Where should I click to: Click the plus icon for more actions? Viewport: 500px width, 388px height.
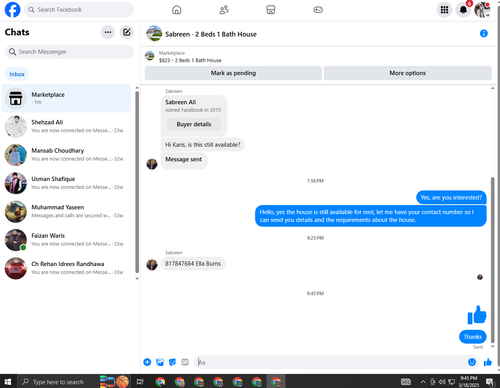(147, 362)
